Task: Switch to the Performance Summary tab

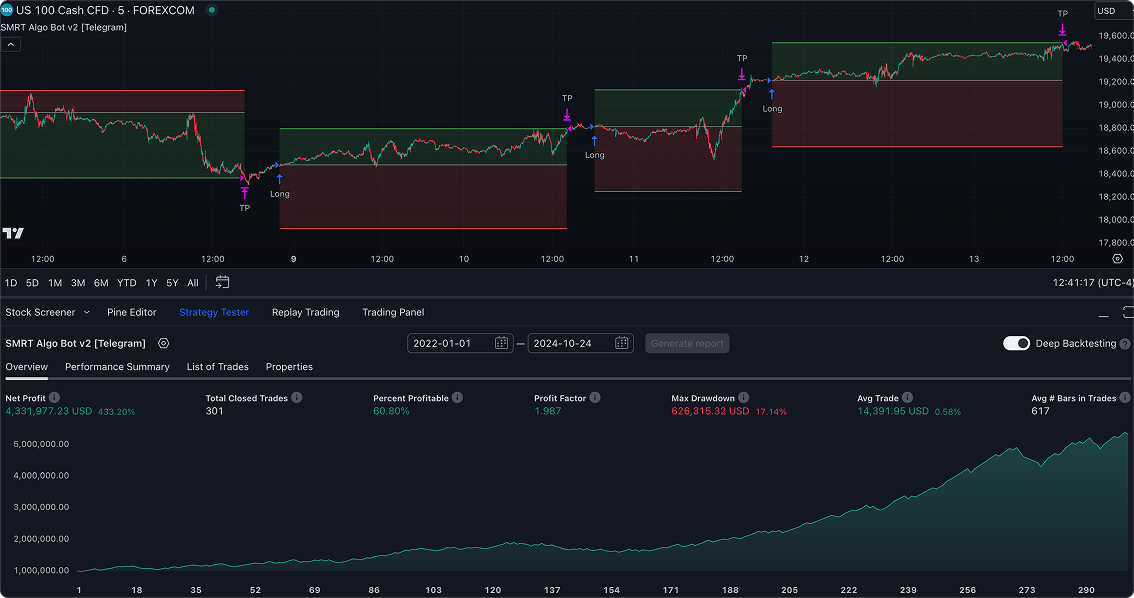Action: pos(117,367)
